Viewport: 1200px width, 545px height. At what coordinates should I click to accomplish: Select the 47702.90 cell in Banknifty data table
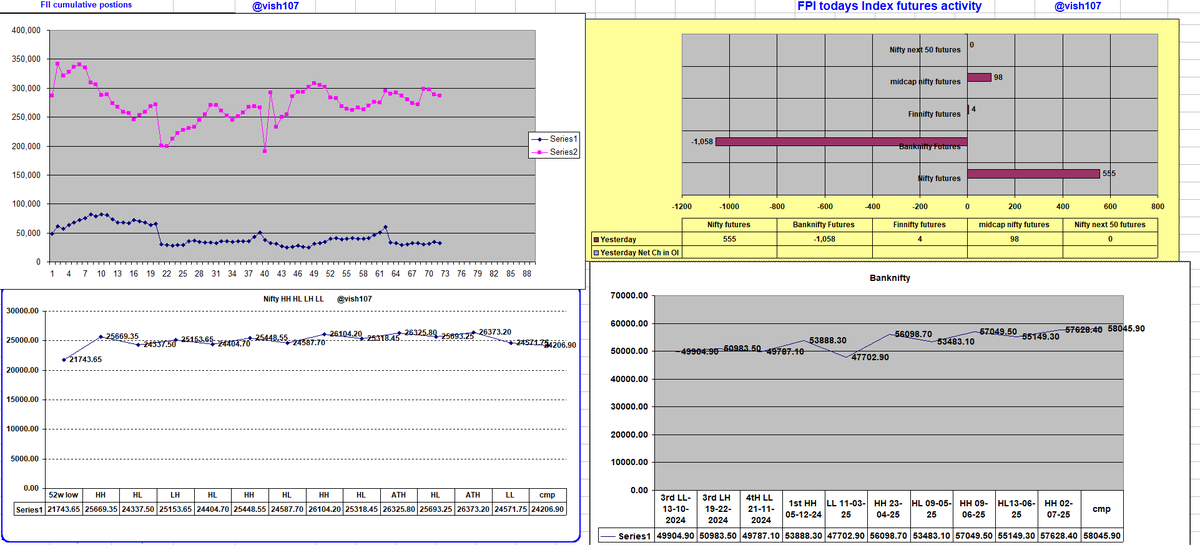[846, 535]
